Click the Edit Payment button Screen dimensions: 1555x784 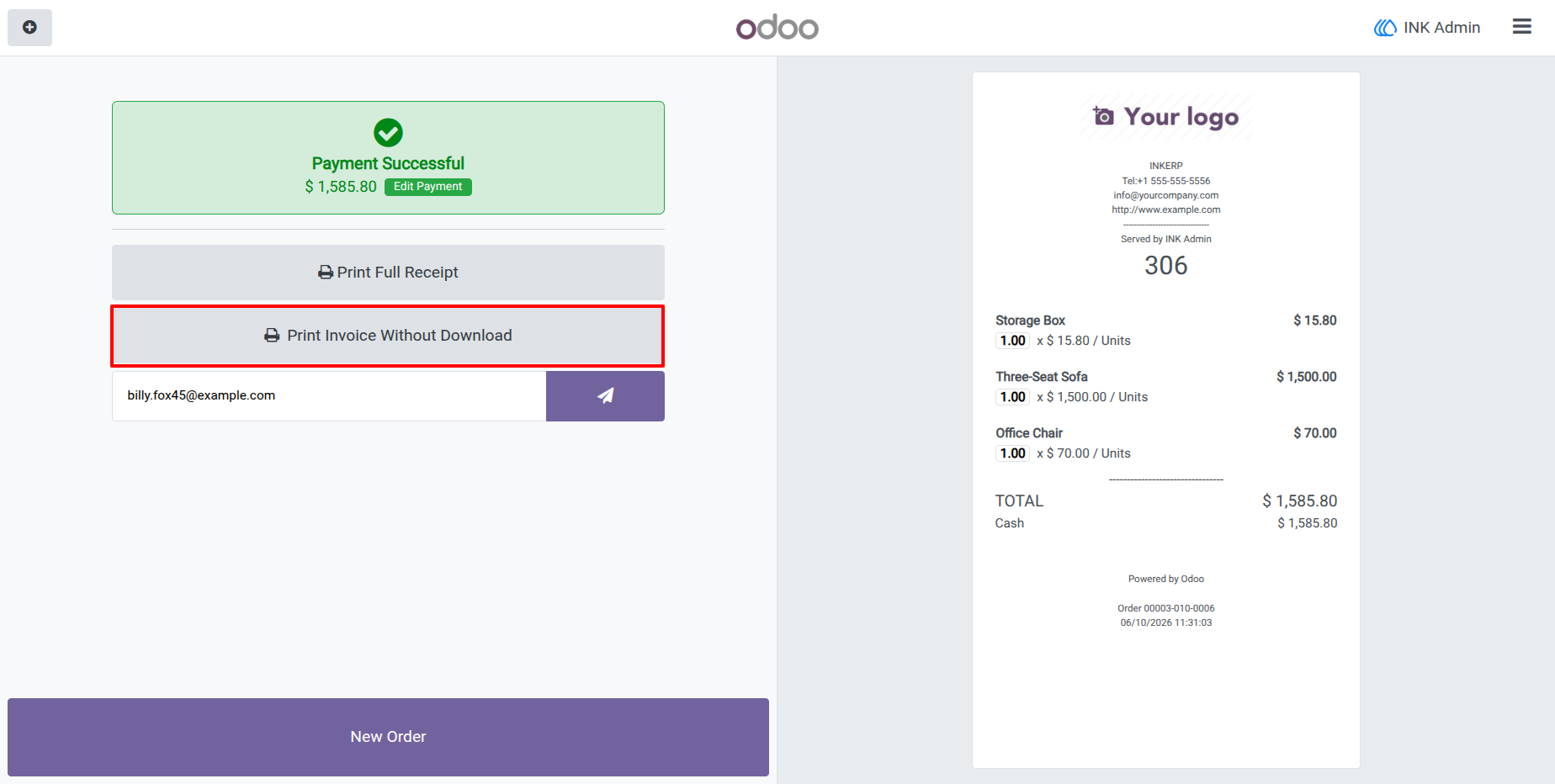tap(427, 187)
